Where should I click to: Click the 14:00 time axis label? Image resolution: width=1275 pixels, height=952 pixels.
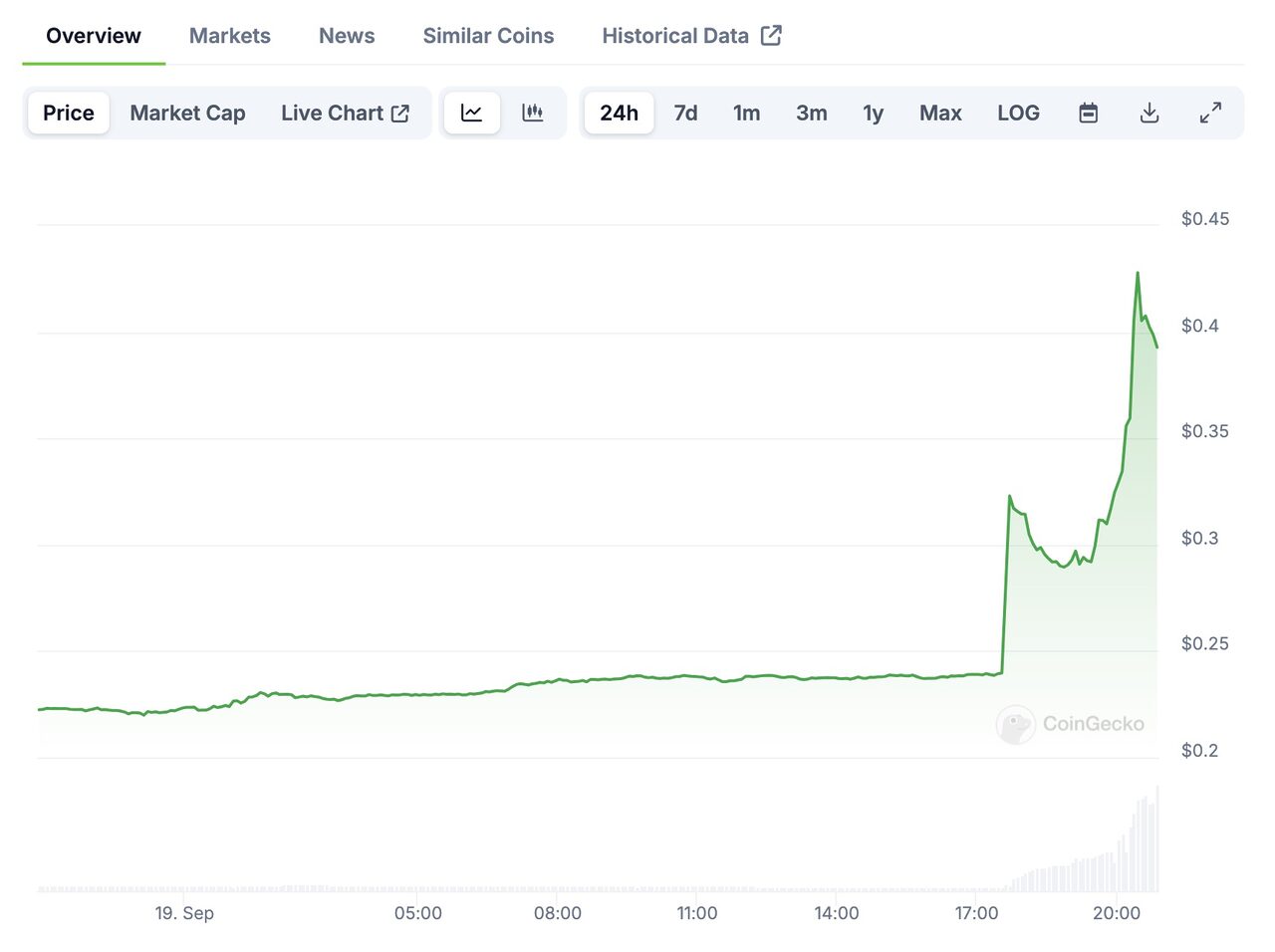click(x=837, y=913)
